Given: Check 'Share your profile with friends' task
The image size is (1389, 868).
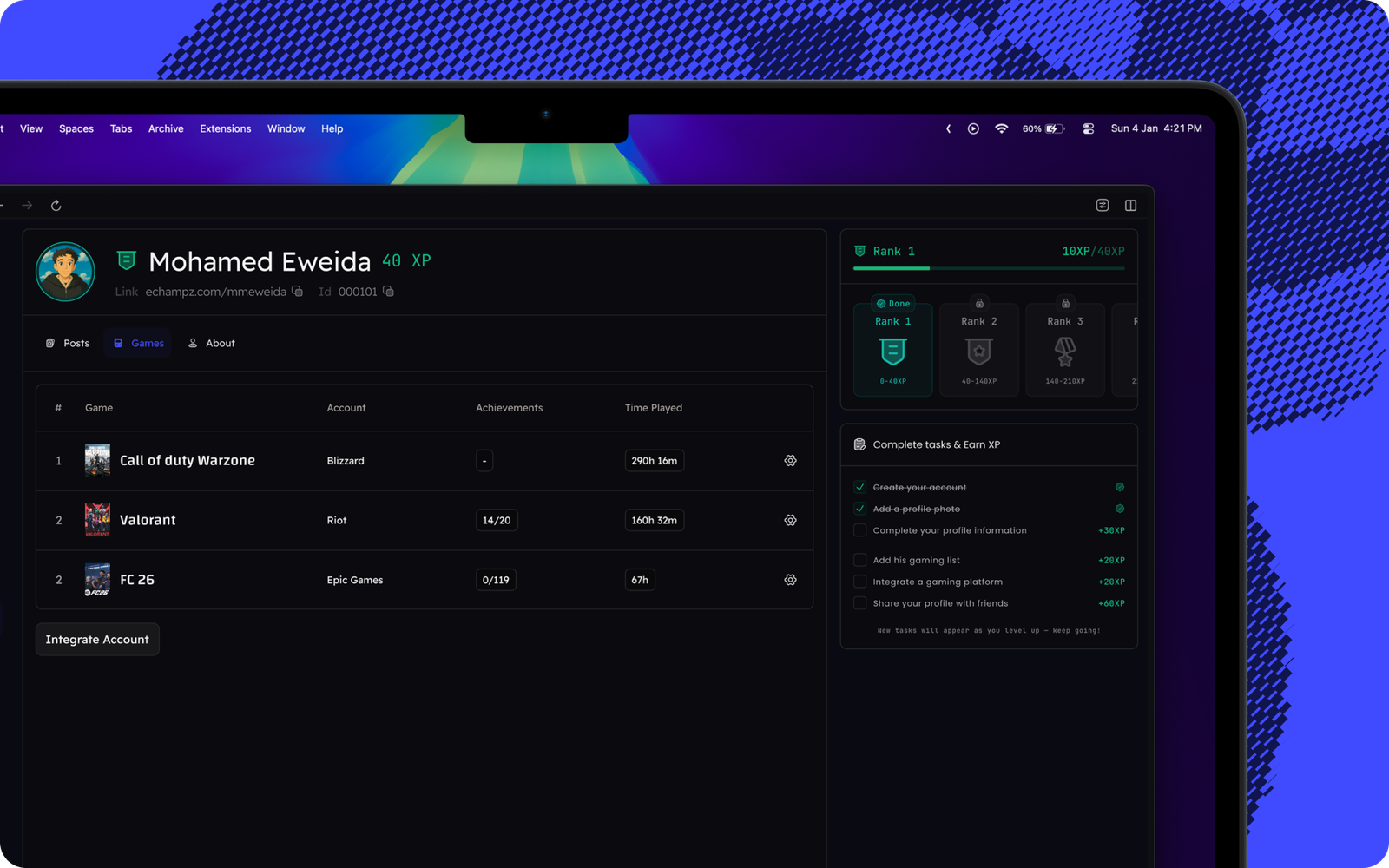Looking at the screenshot, I should pos(860,603).
